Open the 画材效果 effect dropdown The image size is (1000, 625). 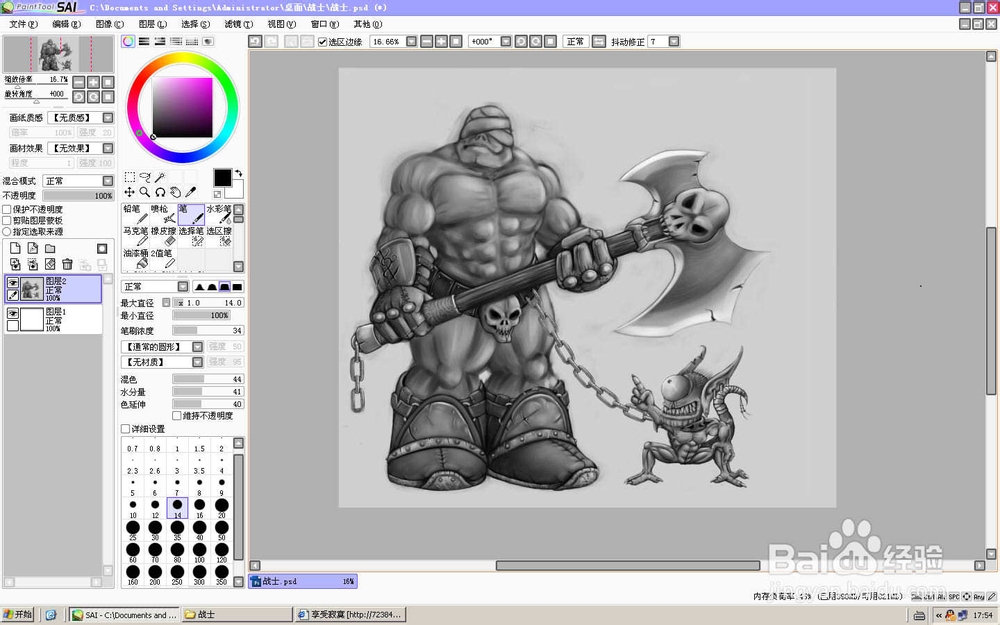[x=108, y=148]
